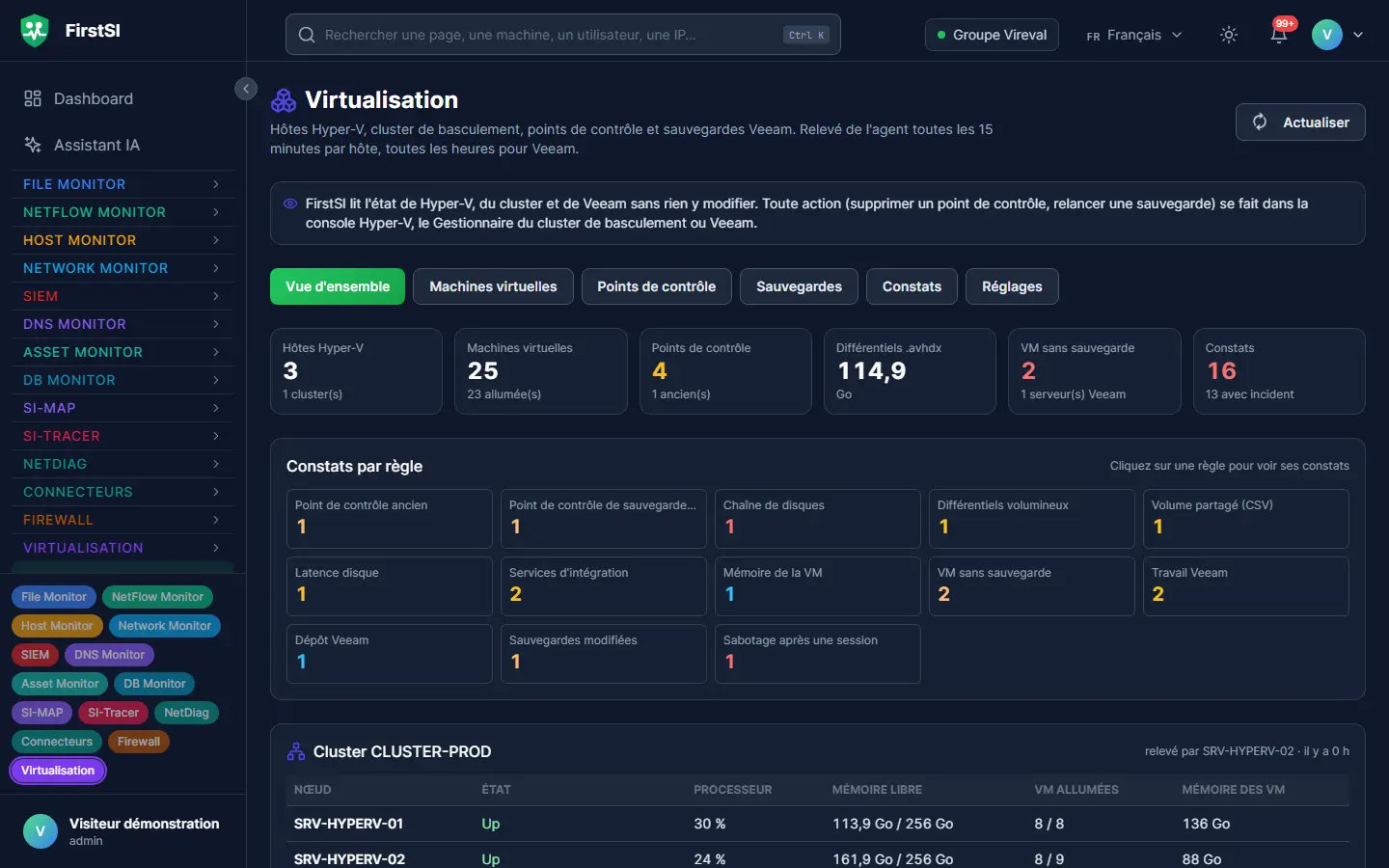Select the Vue d'ensemble tab

(x=338, y=286)
